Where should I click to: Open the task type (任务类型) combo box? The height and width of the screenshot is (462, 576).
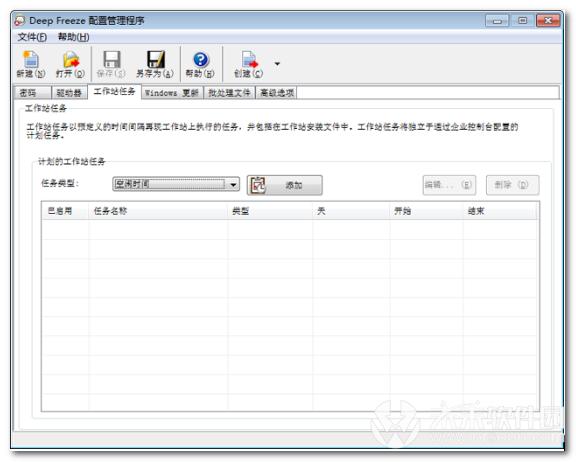(176, 184)
